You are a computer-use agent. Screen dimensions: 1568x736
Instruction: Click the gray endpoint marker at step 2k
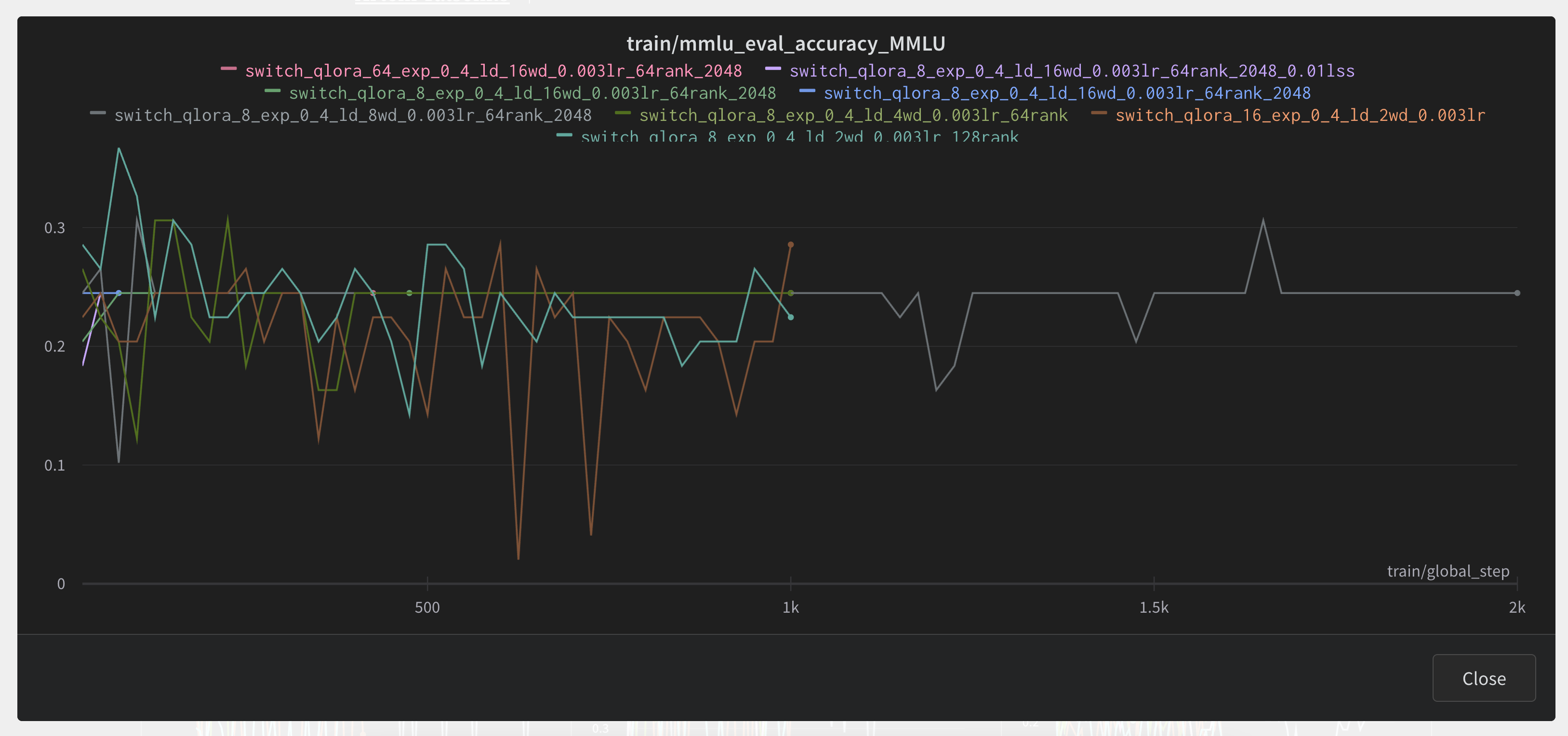(1517, 293)
